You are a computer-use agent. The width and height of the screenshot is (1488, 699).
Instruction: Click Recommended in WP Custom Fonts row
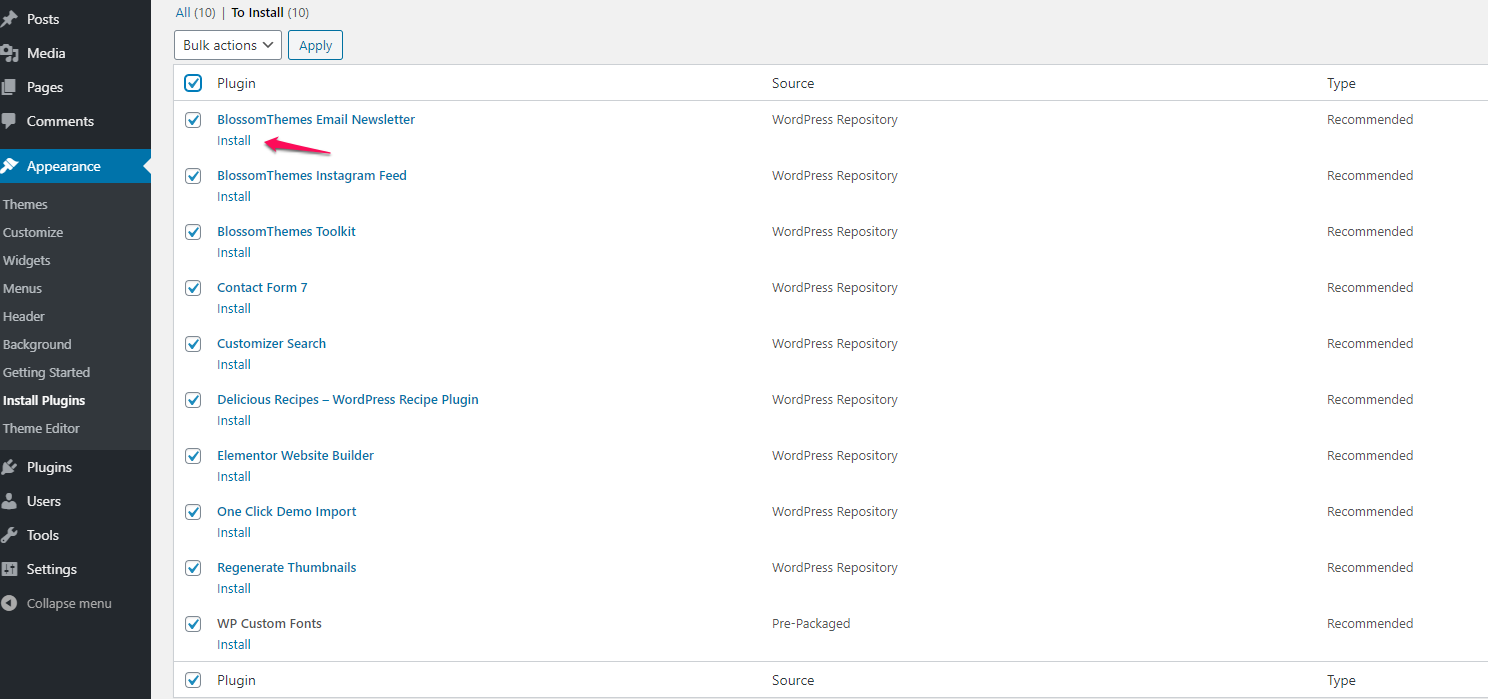pyautogui.click(x=1370, y=623)
